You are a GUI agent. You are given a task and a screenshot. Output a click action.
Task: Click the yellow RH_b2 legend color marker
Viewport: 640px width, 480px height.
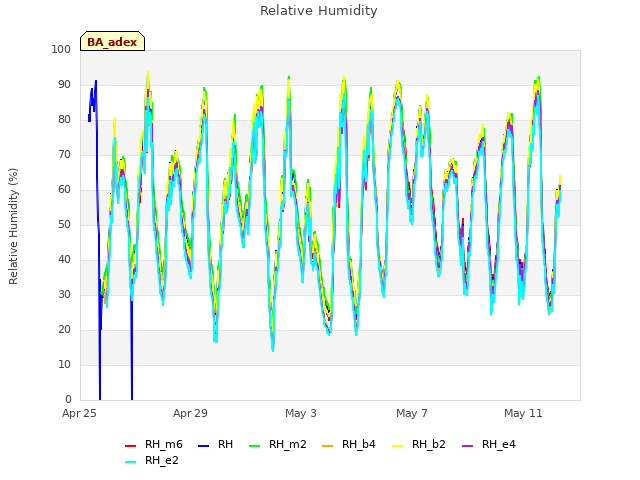pos(397,446)
